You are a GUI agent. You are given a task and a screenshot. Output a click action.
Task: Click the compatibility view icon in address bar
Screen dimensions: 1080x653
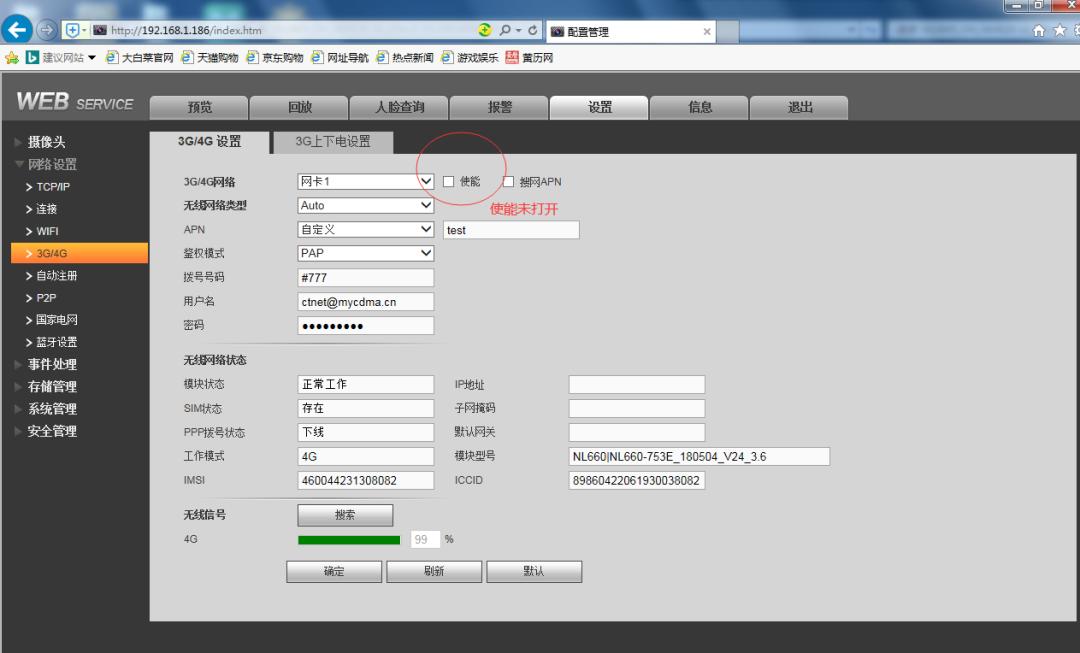[485, 30]
